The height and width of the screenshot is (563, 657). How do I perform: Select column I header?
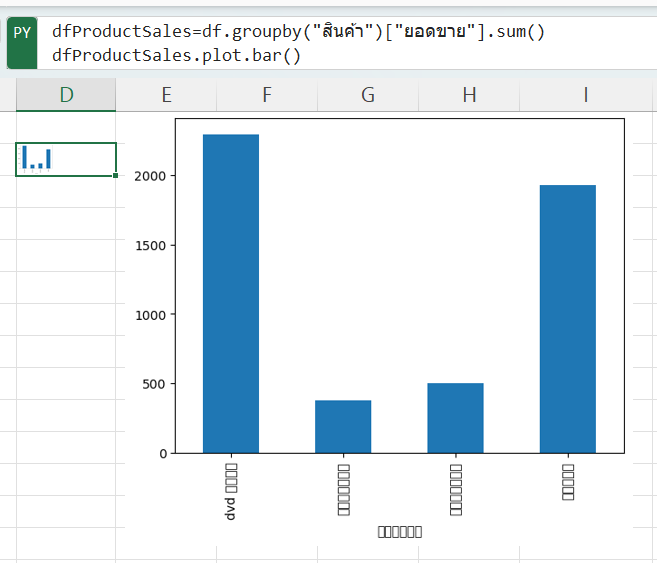point(586,95)
